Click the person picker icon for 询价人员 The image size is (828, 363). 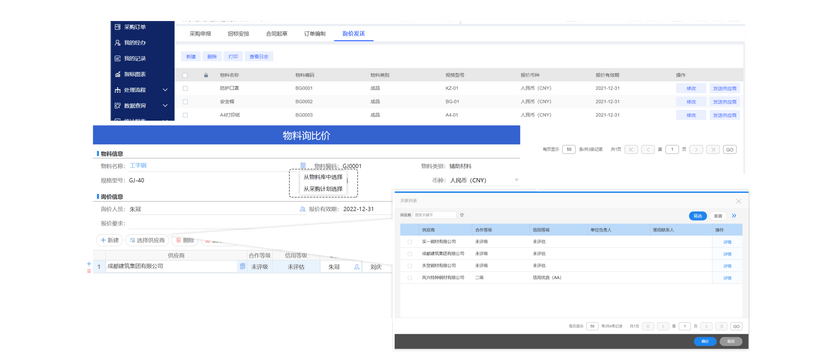pos(303,209)
